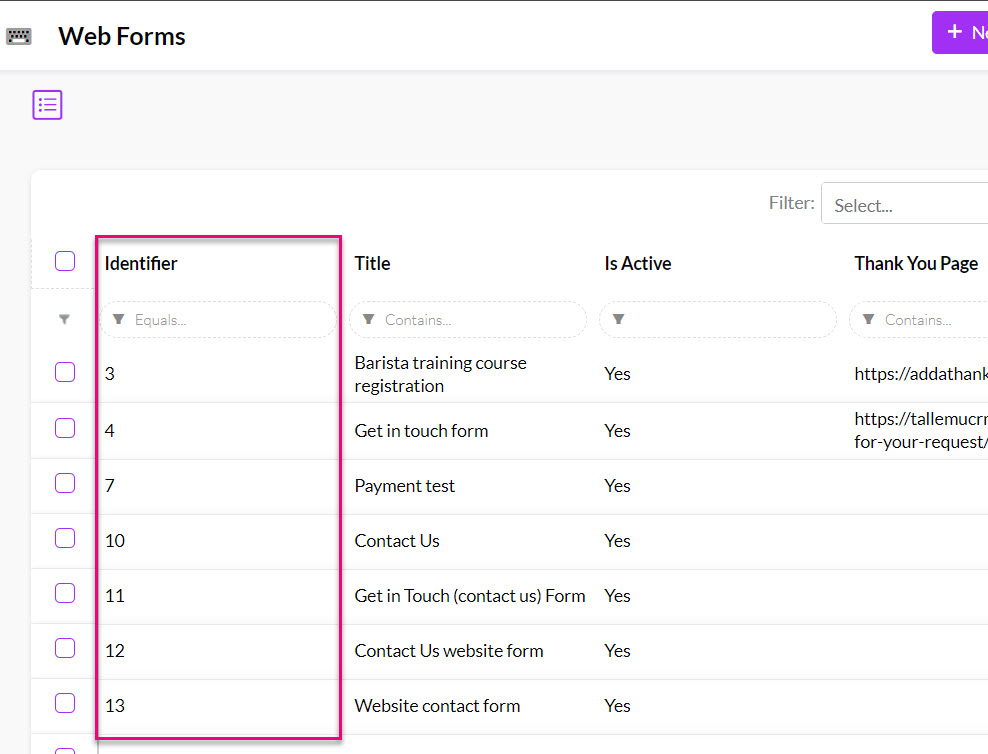
Task: Click the funnel icon in the Is Active filter
Action: [x=619, y=320]
